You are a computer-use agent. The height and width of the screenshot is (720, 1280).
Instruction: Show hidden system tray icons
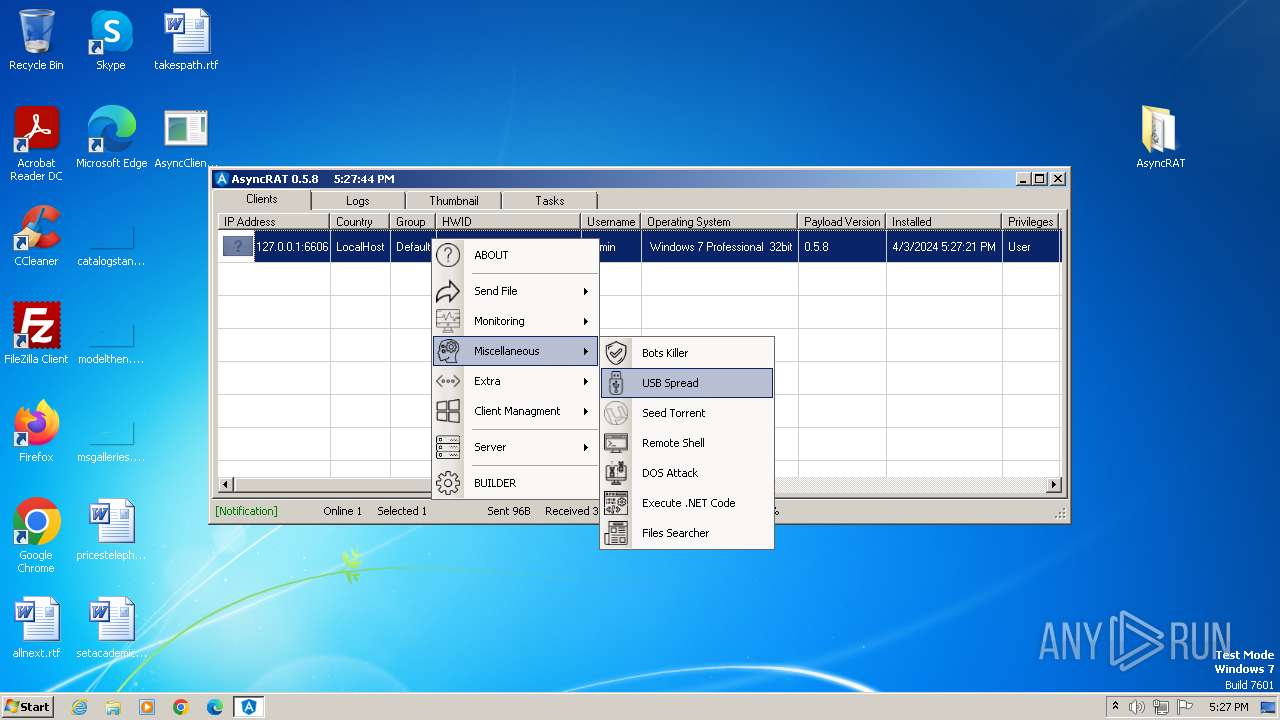[1115, 707]
